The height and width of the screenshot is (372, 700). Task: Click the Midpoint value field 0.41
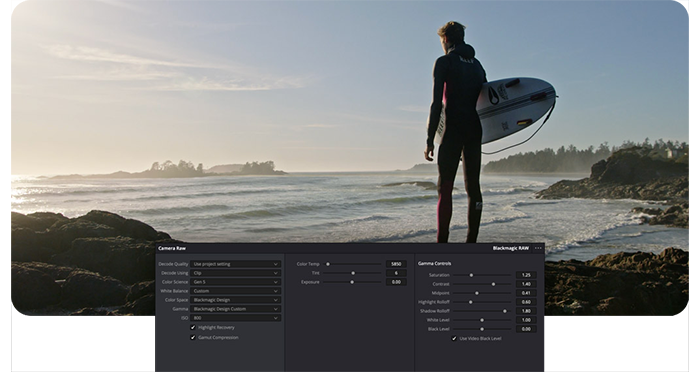click(526, 293)
